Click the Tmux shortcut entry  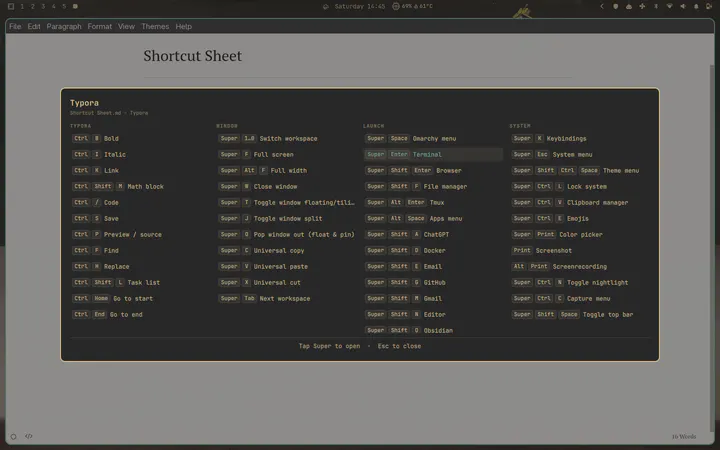tap(405, 202)
